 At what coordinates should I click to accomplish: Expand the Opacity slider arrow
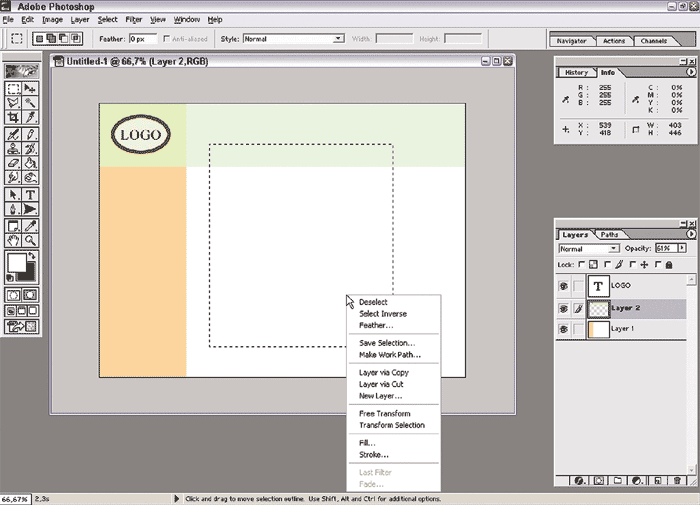coord(682,248)
